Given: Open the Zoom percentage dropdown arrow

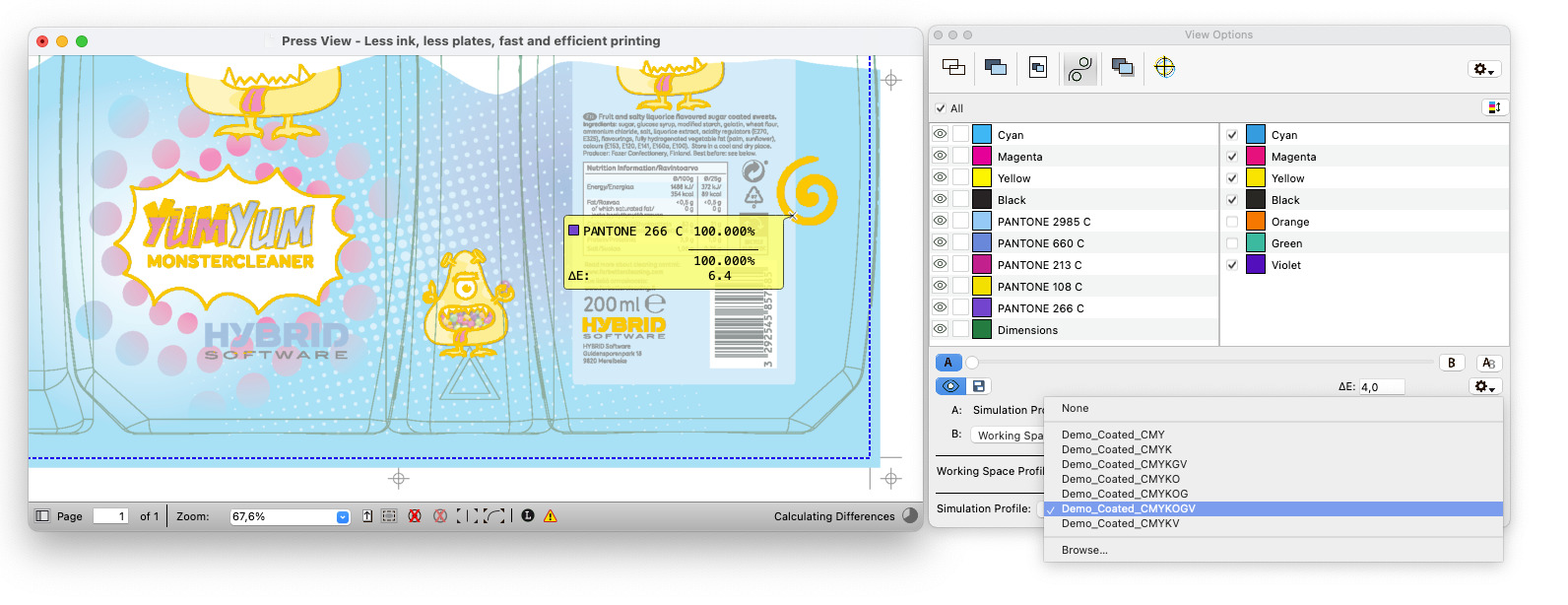Looking at the screenshot, I should coord(343,516).
